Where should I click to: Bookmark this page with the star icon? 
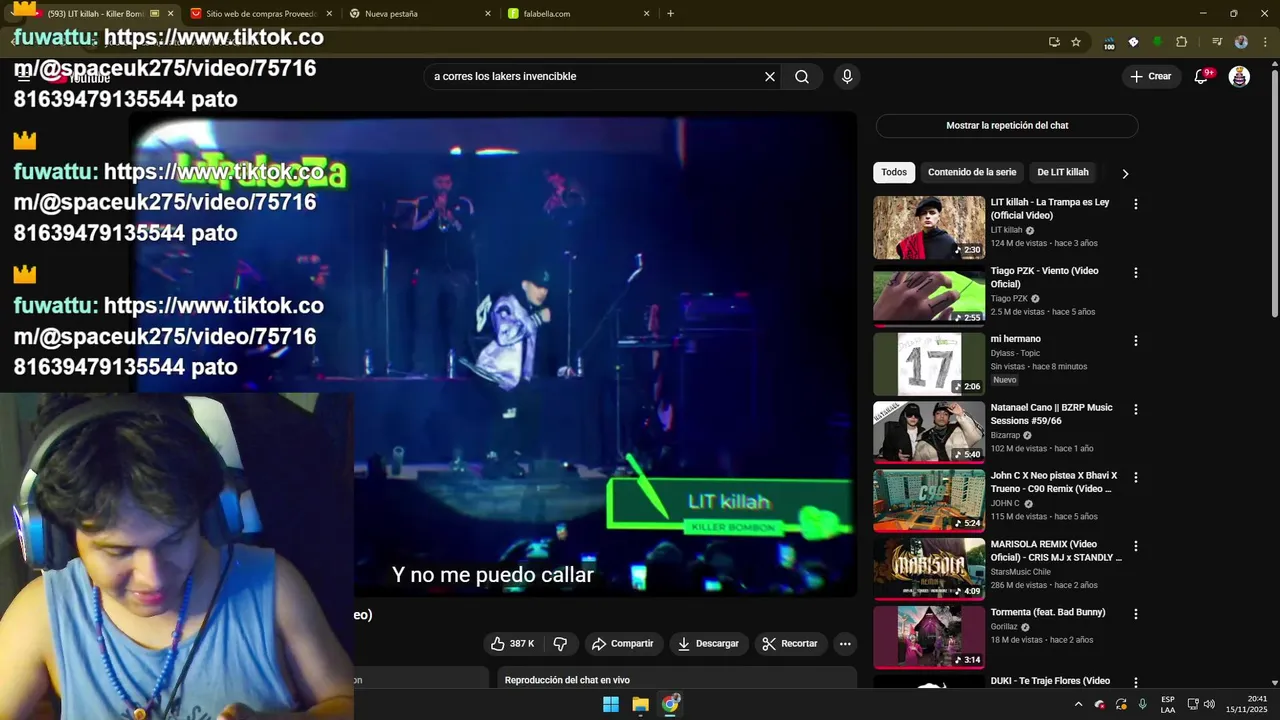[x=1076, y=42]
